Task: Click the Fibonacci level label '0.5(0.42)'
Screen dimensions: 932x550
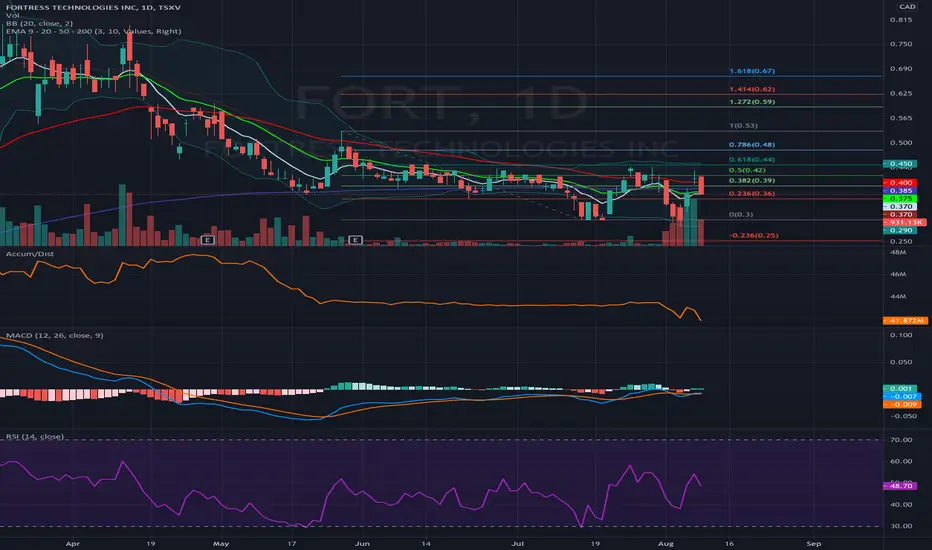Action: click(x=747, y=170)
